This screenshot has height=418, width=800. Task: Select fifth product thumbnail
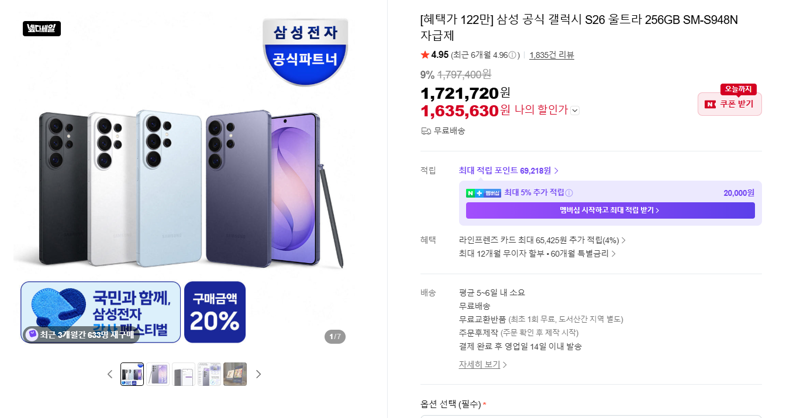point(235,374)
